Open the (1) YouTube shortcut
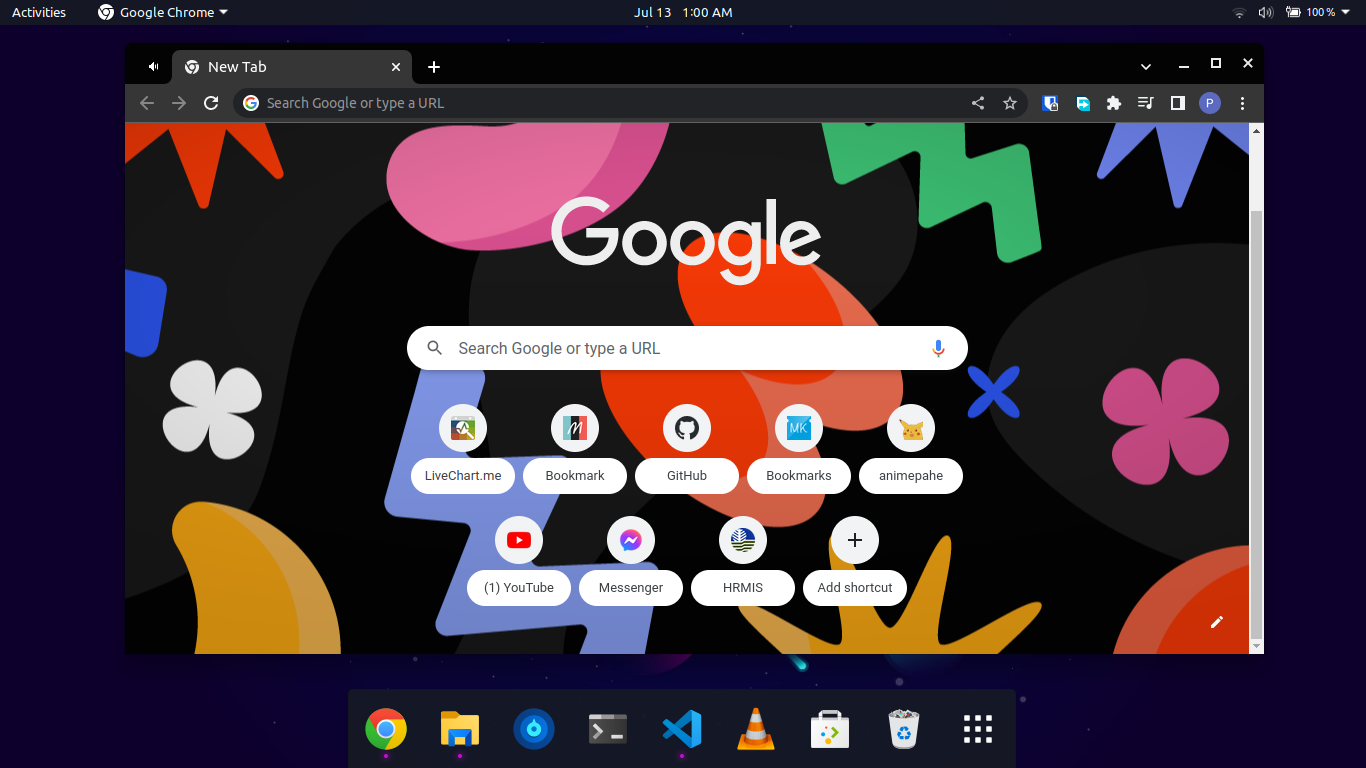Image resolution: width=1366 pixels, height=768 pixels. (519, 561)
